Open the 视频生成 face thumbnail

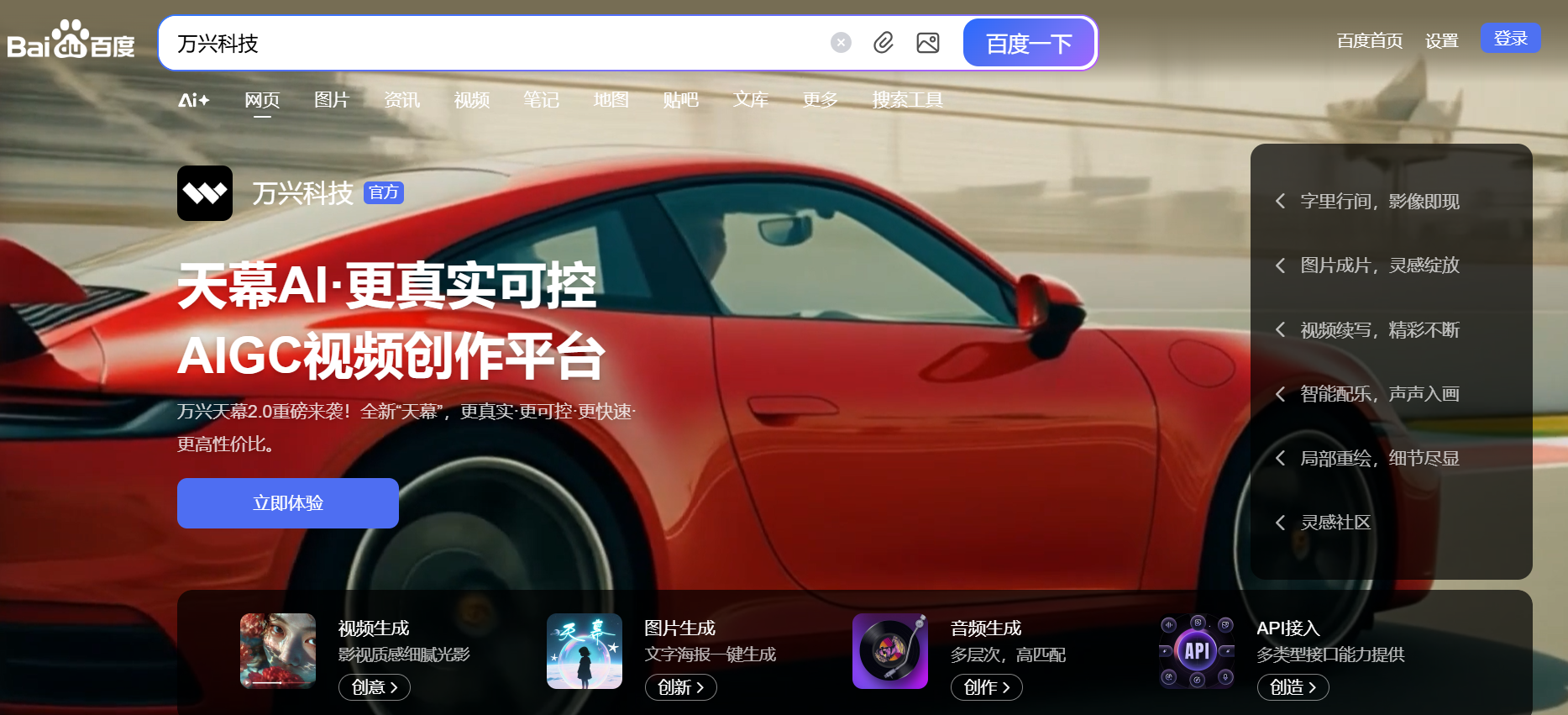278,651
